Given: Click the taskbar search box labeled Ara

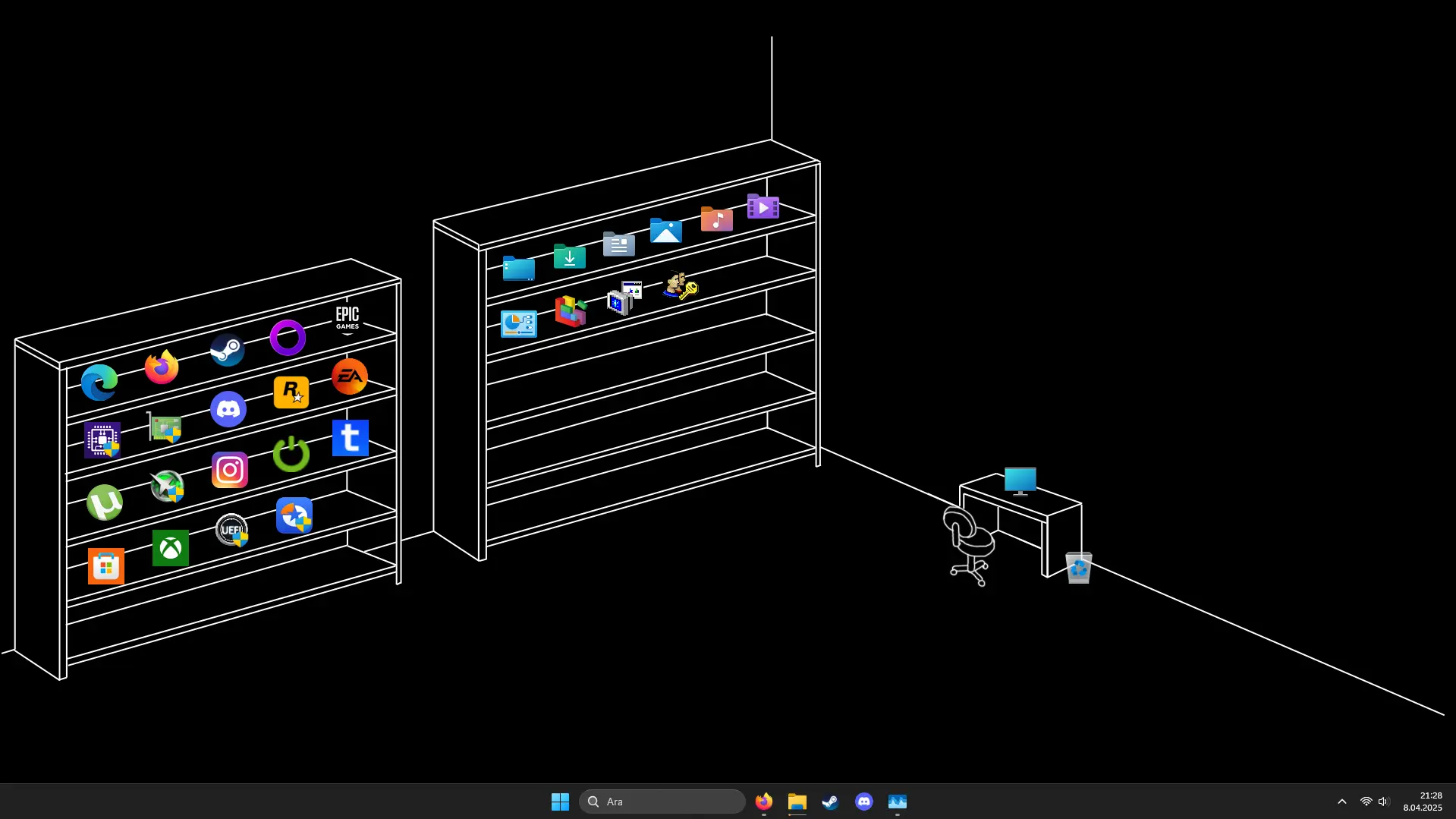Looking at the screenshot, I should click(662, 802).
